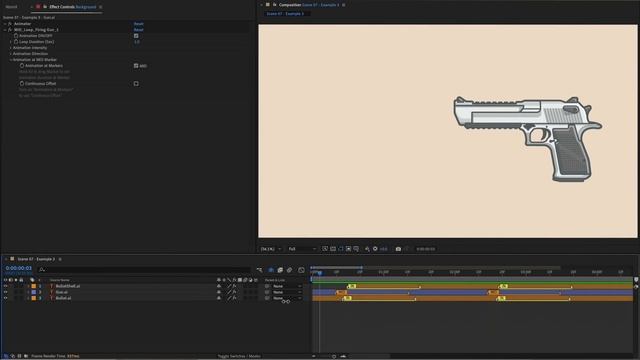The image size is (640, 360).
Task: Click the pick whip for BulletShell.ai parent
Action: (x=267, y=286)
